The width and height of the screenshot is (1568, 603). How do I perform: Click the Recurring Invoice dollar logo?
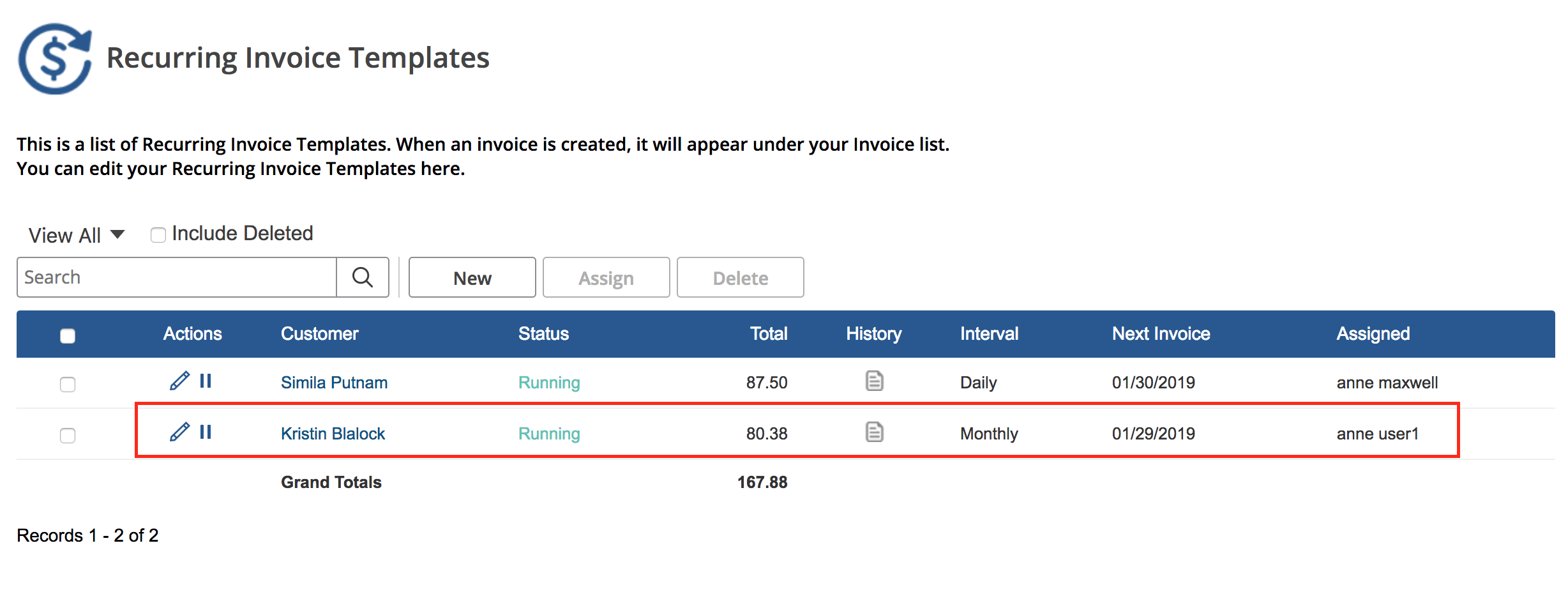[x=56, y=59]
